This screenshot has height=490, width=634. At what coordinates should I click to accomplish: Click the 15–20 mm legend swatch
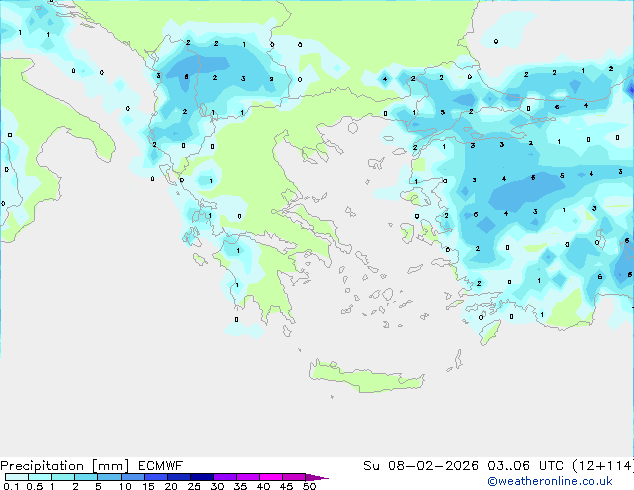(x=156, y=477)
